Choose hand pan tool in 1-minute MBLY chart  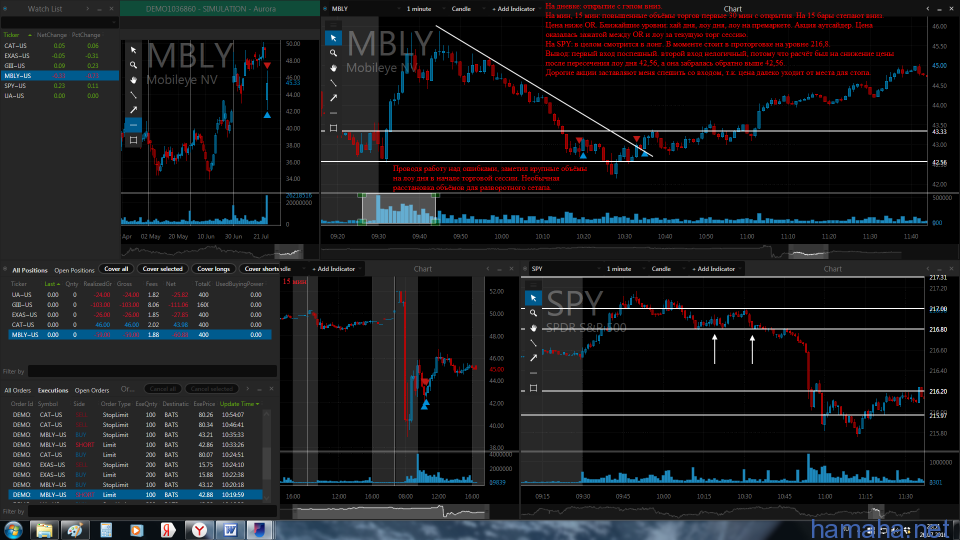click(333, 68)
